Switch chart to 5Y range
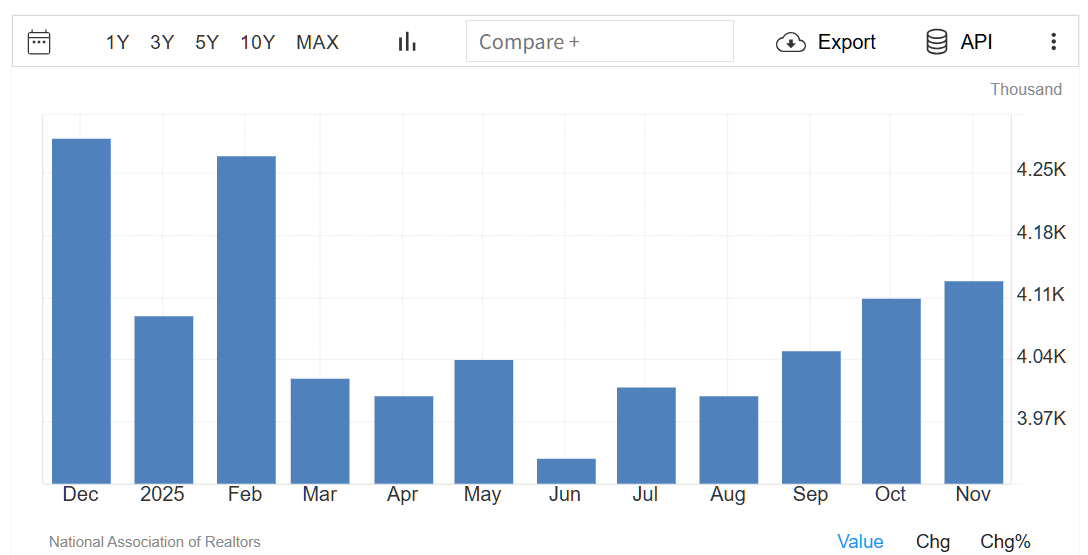Screen dimensions: 1088x555 tap(207, 42)
